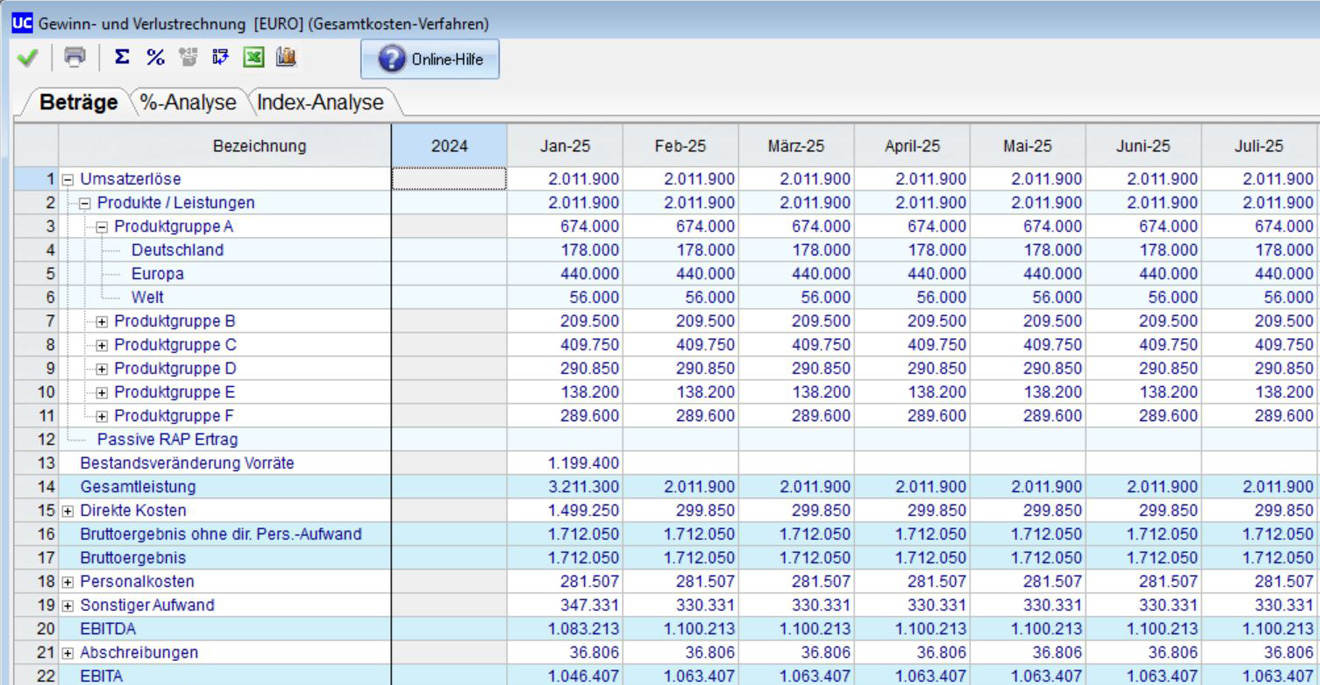Select Jan-25 Bestandsveränderung Vorräte cell
The image size is (1320, 685).
tap(565, 463)
